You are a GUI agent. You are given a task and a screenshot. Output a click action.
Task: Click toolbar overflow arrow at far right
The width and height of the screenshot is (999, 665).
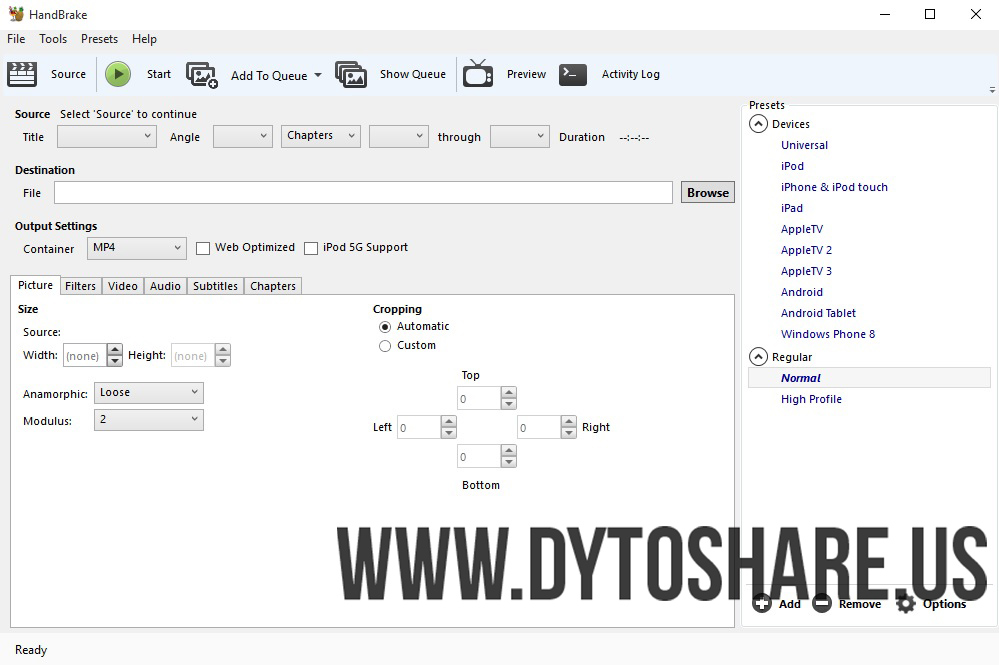(992, 90)
